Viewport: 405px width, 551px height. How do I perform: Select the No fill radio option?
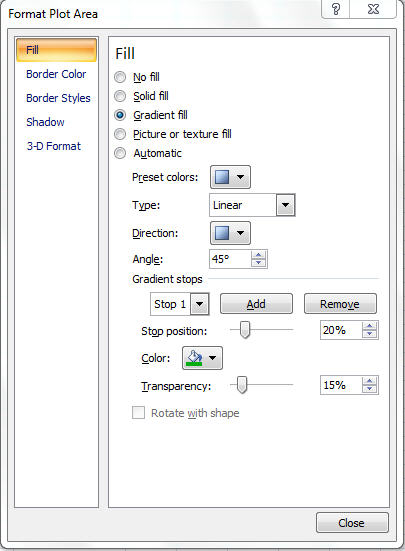(120, 77)
